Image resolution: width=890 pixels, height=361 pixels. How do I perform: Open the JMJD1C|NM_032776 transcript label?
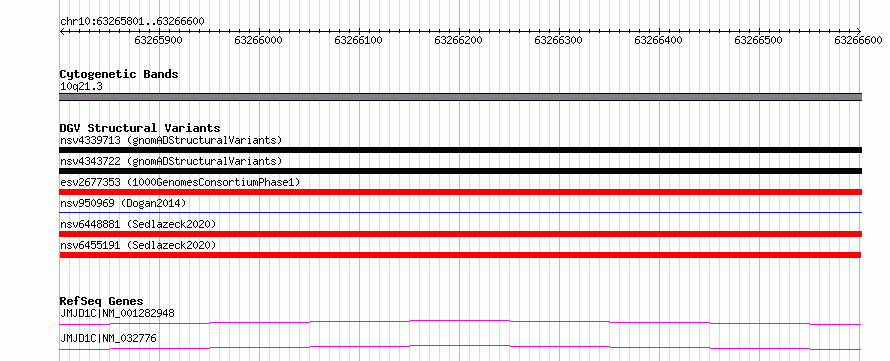108,339
